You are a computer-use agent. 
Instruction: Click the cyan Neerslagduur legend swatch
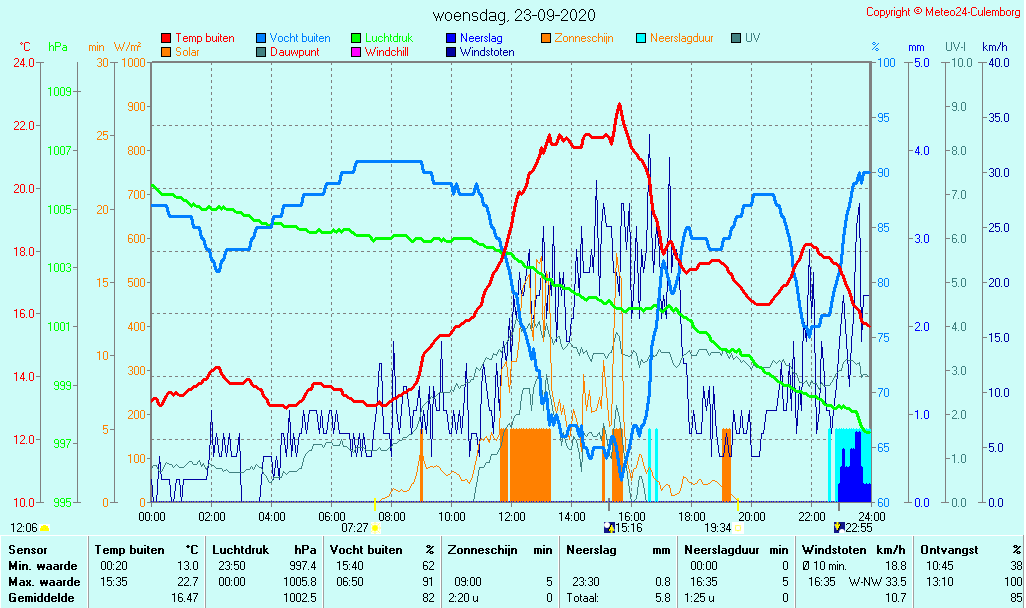641,39
